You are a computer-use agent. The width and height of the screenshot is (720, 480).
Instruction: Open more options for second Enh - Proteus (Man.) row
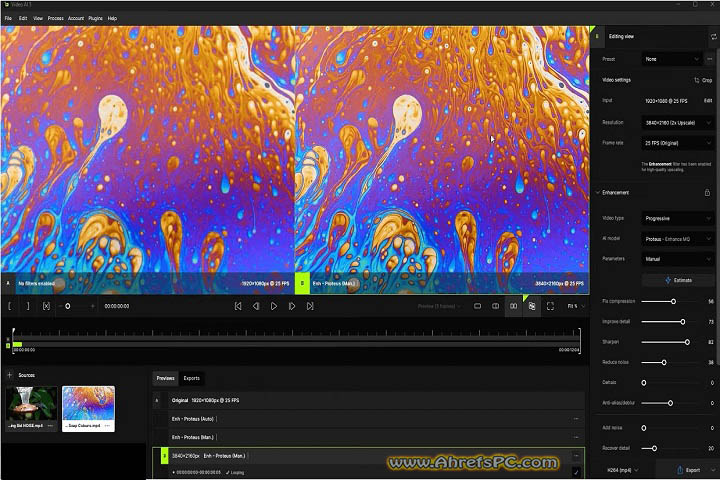[576, 437]
